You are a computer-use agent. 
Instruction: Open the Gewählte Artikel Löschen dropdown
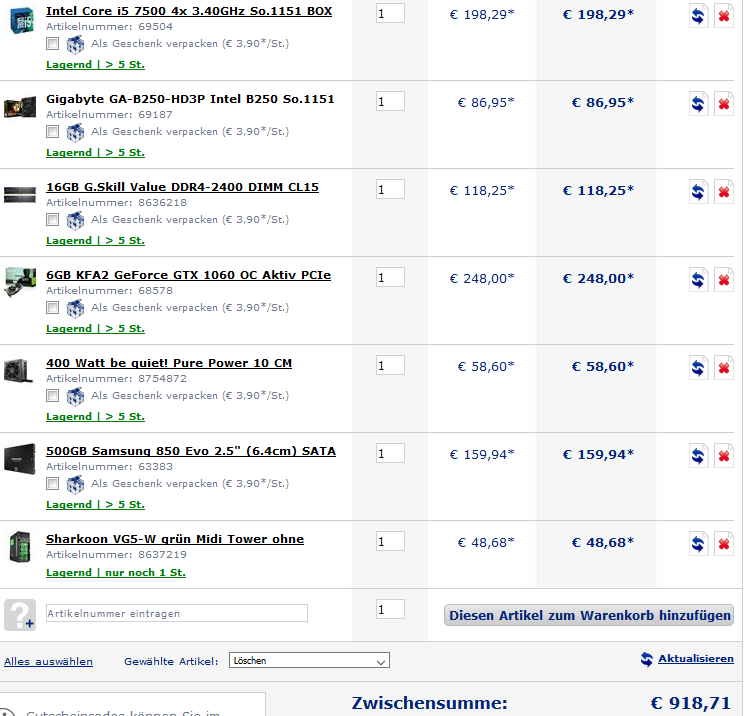(309, 660)
